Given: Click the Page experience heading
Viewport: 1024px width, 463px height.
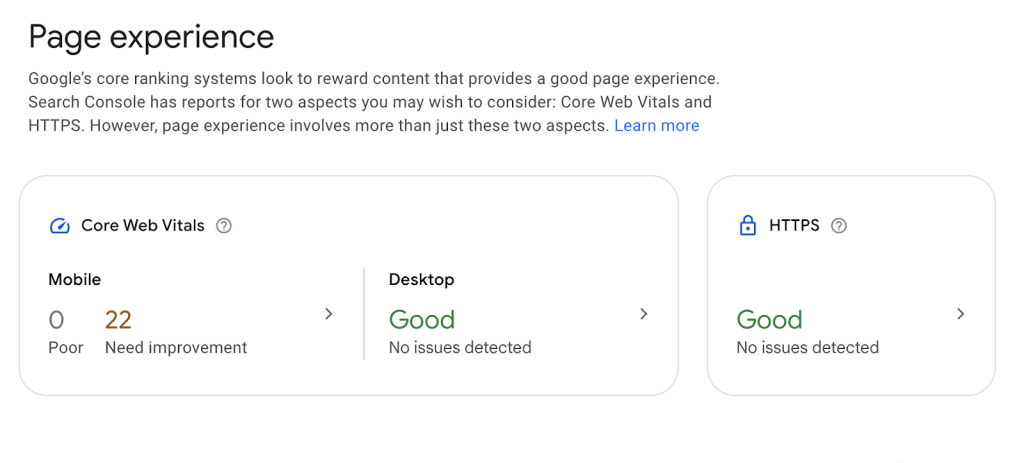Looking at the screenshot, I should pyautogui.click(x=151, y=37).
